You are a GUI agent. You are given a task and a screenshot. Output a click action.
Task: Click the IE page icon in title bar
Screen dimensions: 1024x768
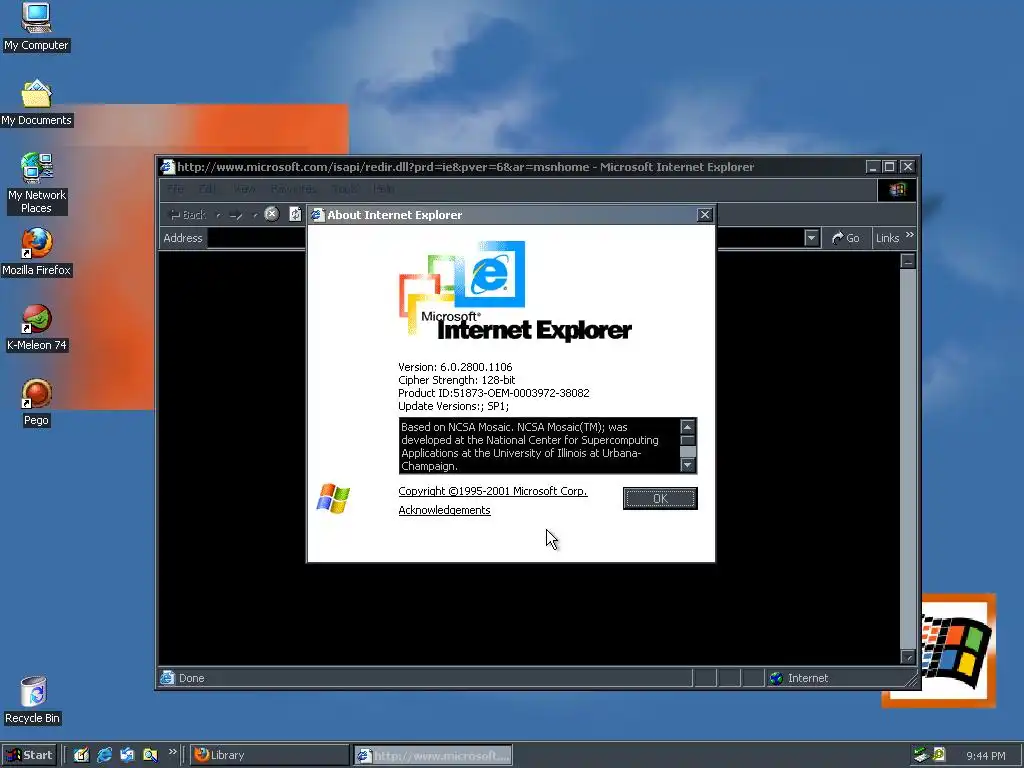[168, 167]
